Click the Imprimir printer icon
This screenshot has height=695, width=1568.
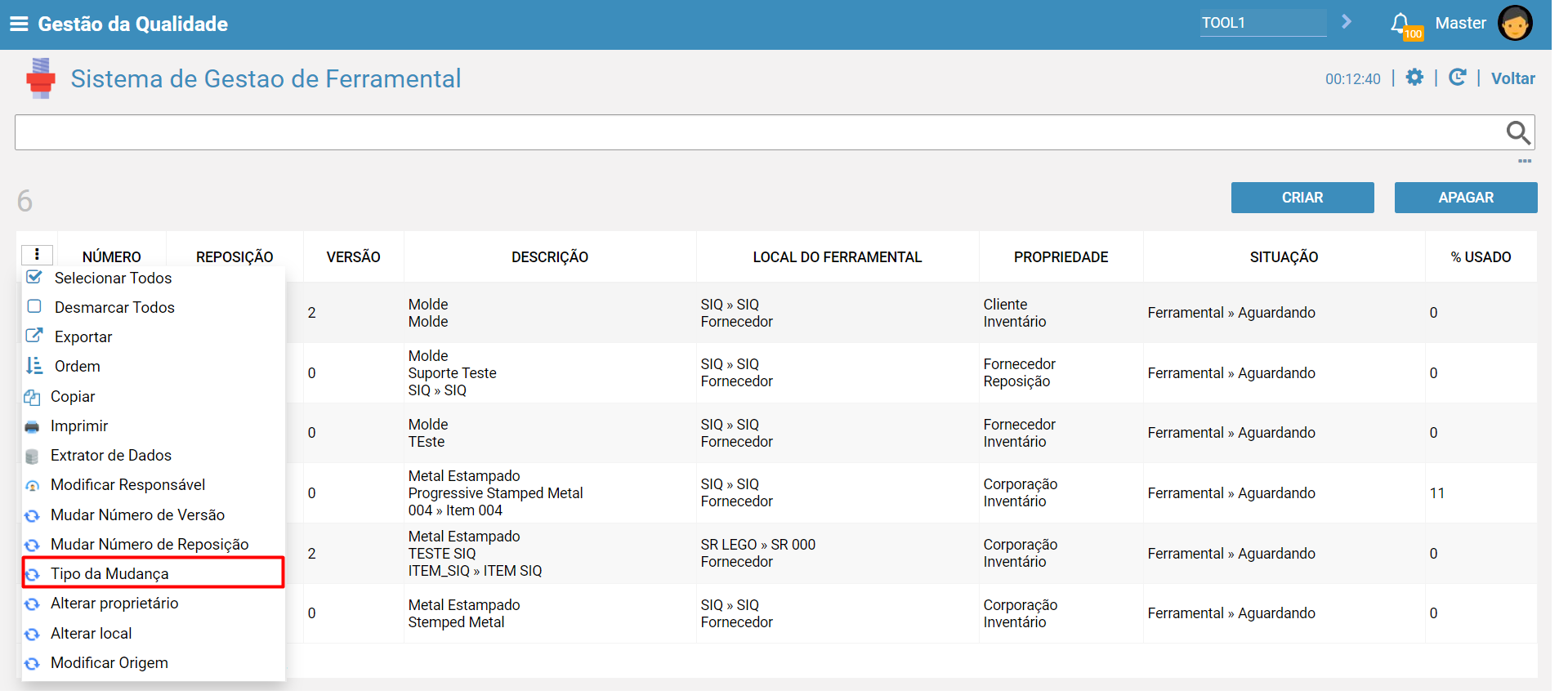point(32,426)
